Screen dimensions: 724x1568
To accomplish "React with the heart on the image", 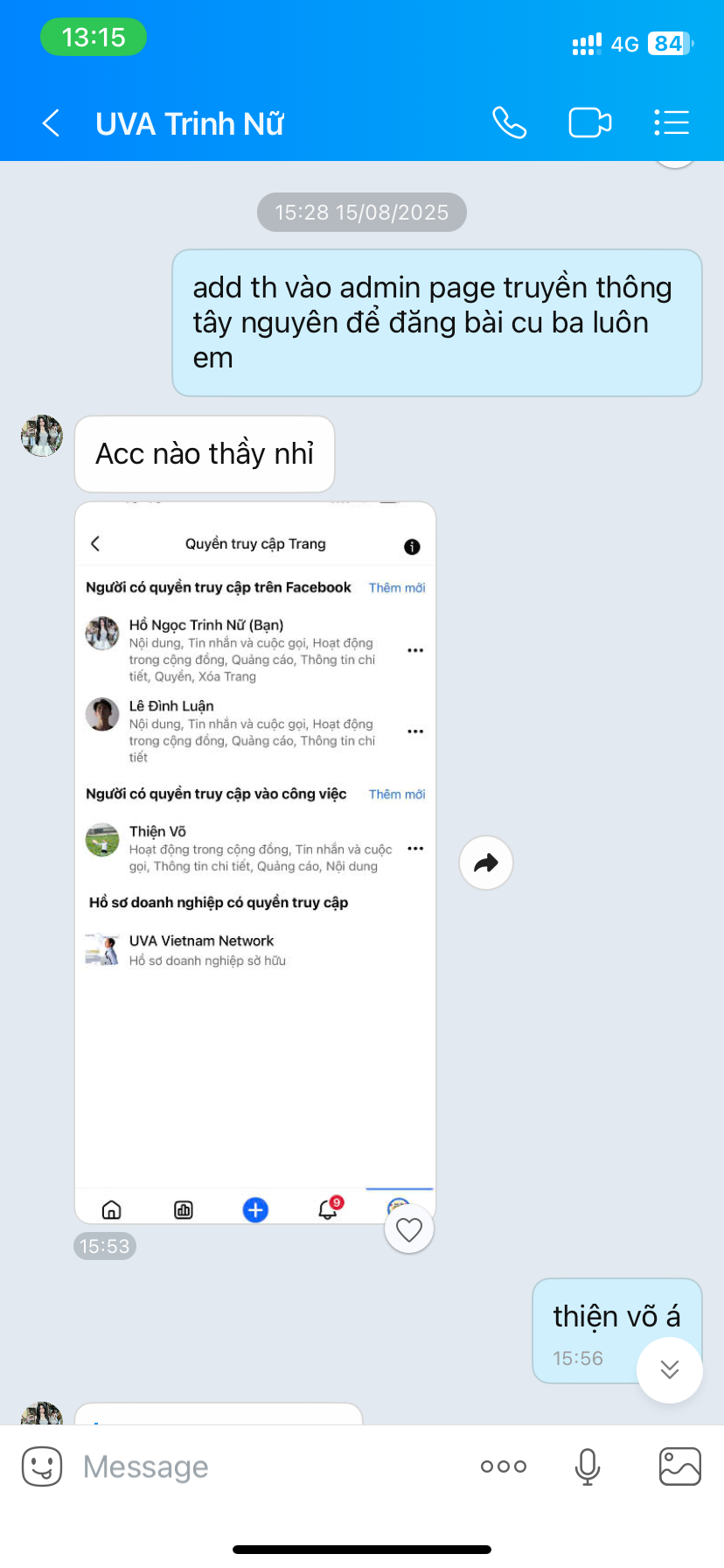I will click(409, 1229).
